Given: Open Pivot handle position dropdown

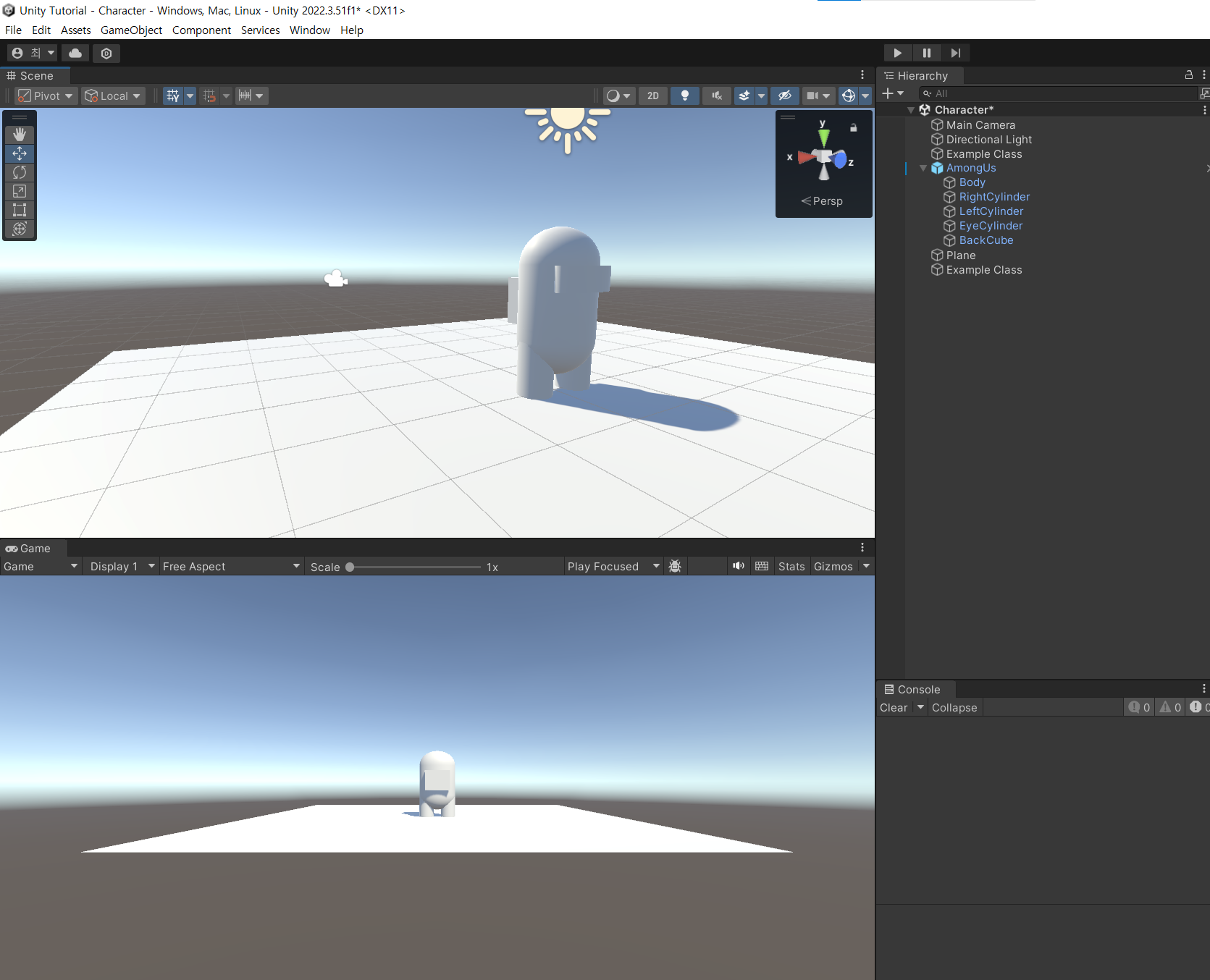Looking at the screenshot, I should coord(46,96).
